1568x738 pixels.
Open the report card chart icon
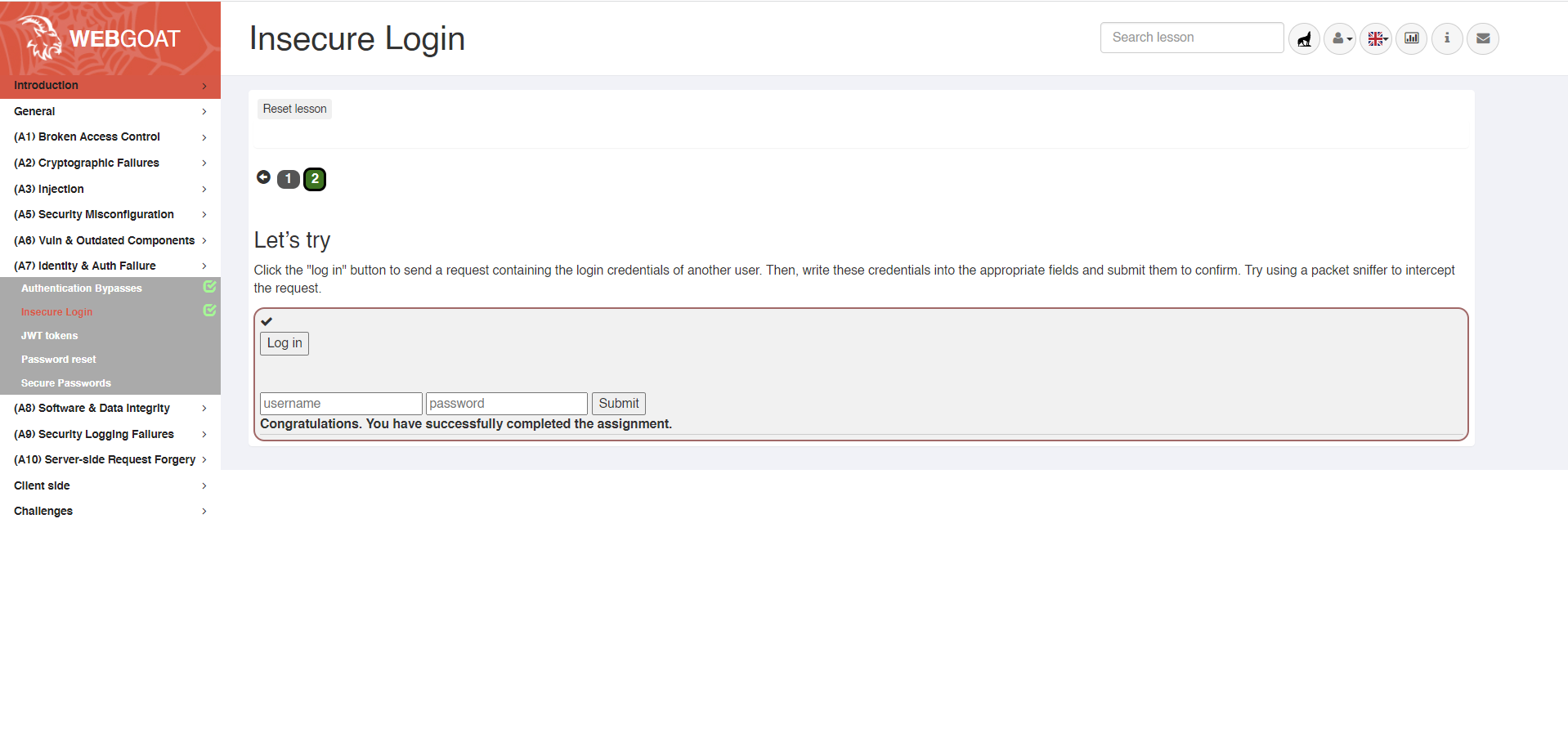click(x=1411, y=38)
